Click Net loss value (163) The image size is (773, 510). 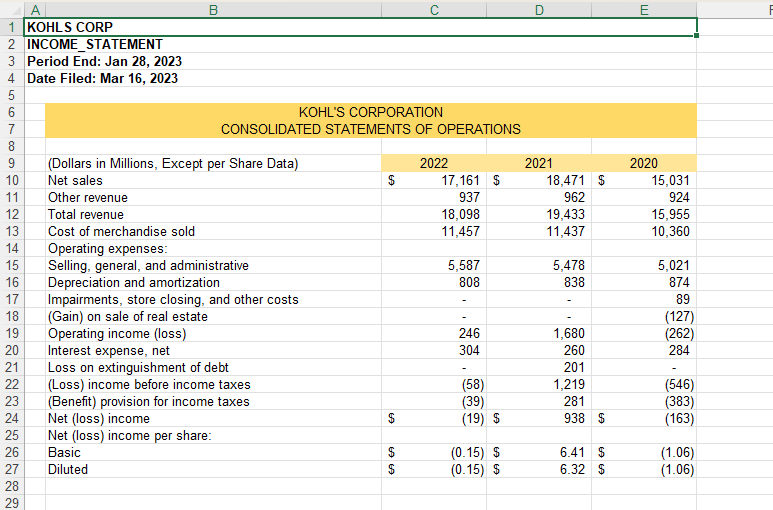(x=679, y=418)
